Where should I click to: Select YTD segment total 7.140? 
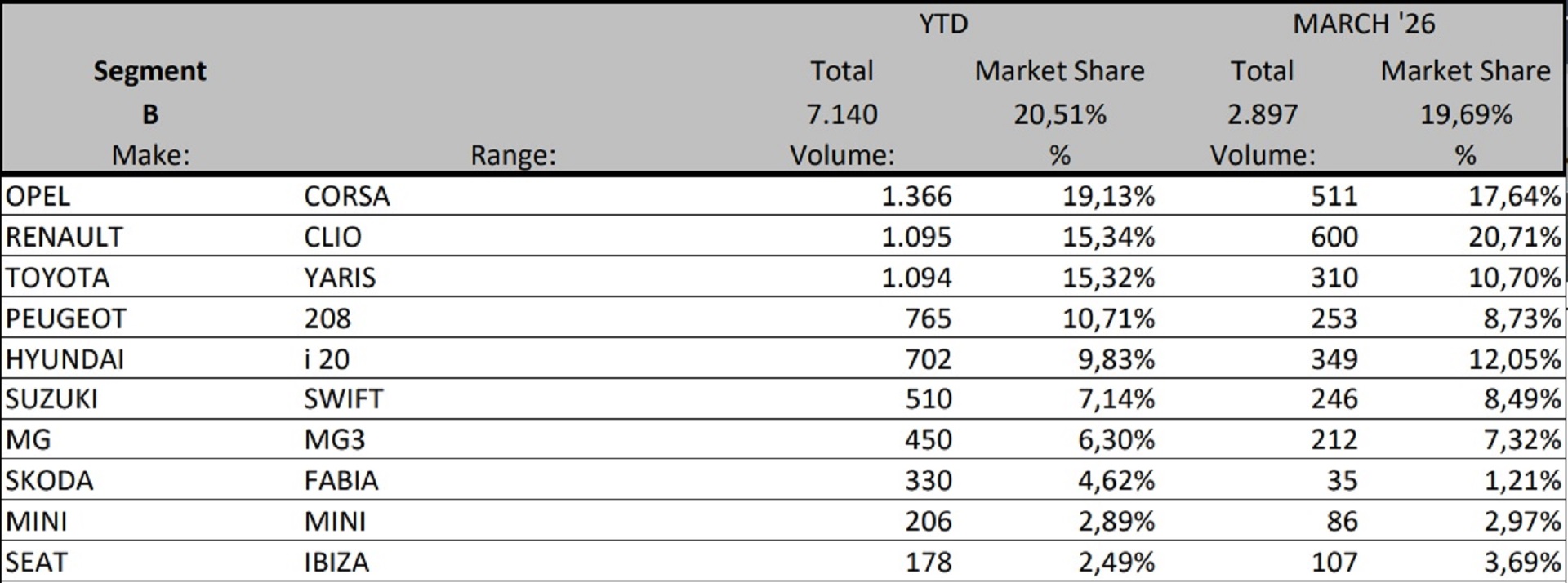(x=842, y=114)
